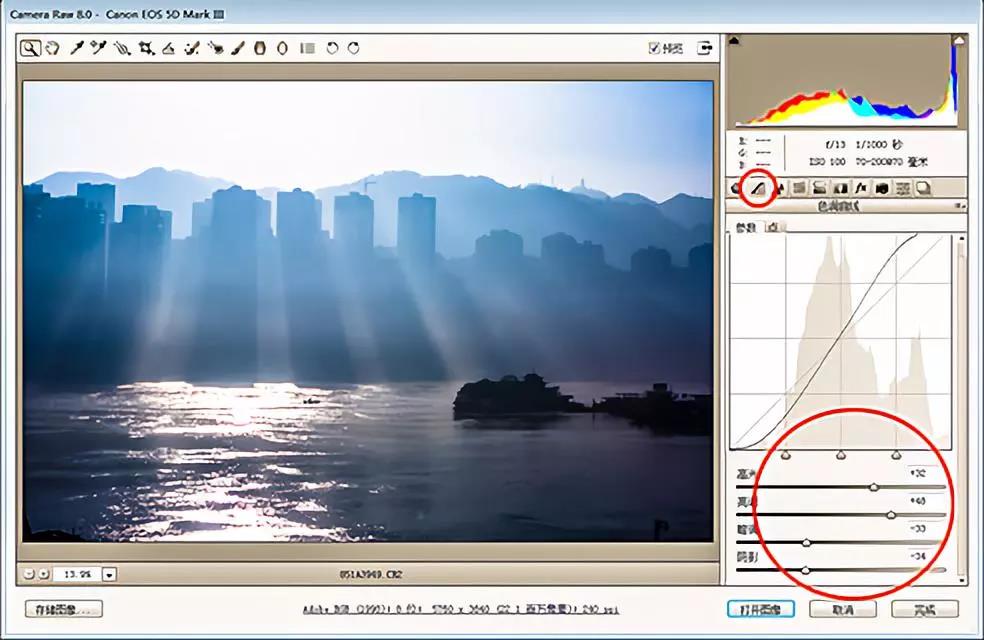Image resolution: width=984 pixels, height=640 pixels.
Task: Toggle full screen mode icon
Action: pyautogui.click(x=705, y=48)
